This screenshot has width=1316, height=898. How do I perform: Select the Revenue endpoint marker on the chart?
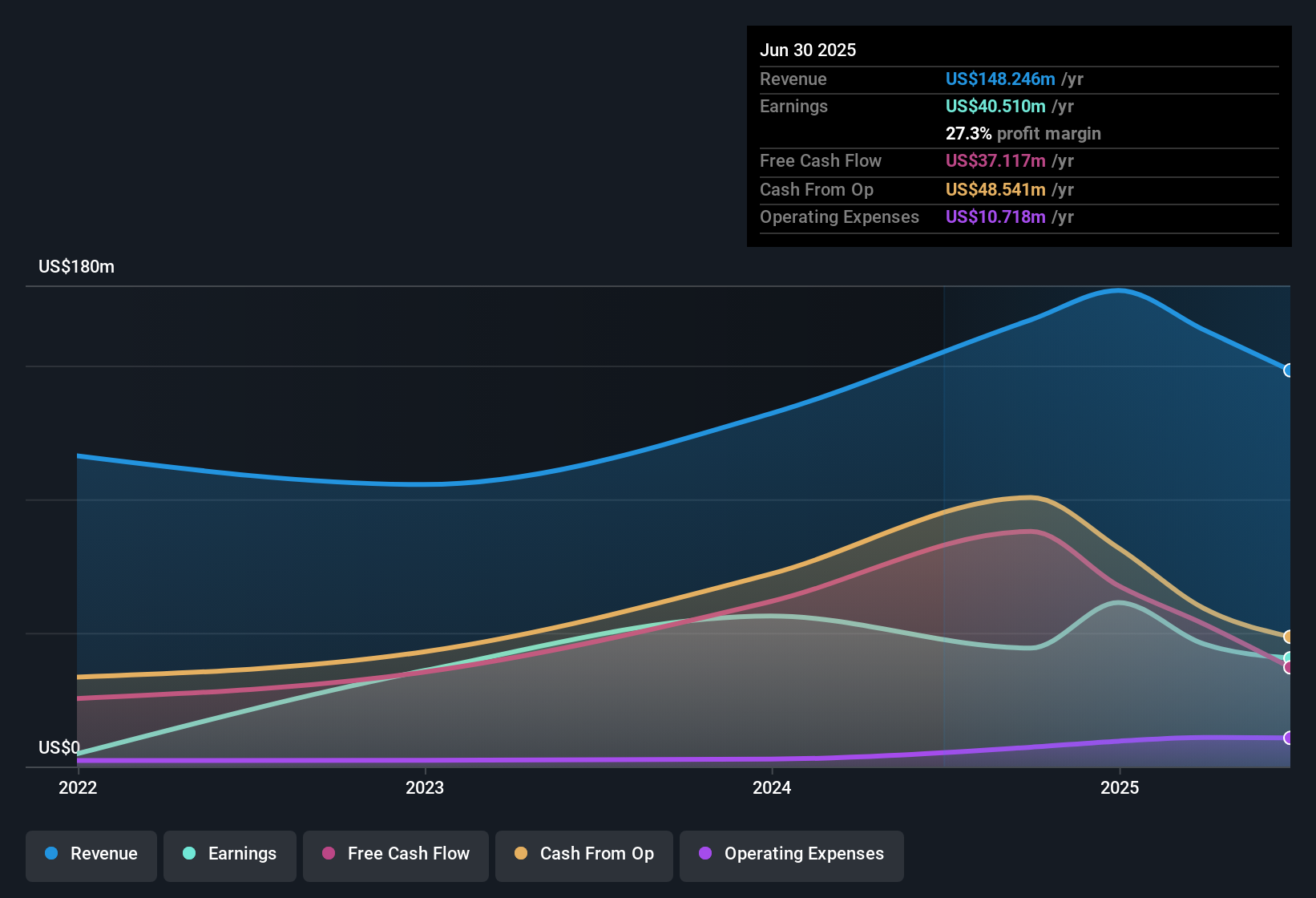point(1288,370)
